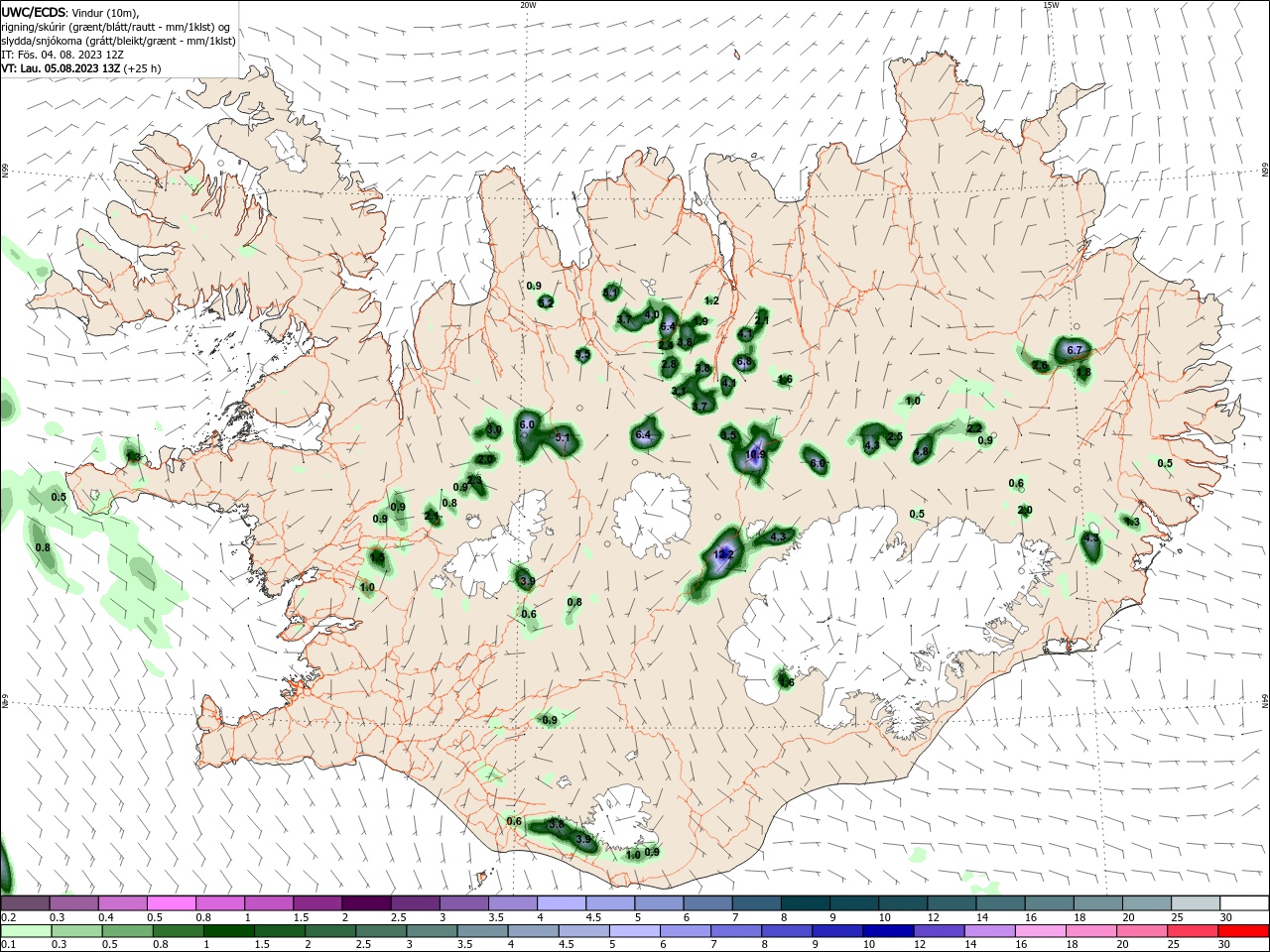Click the 2.2 value label
Viewport: 1270px width, 952px height.
pyautogui.click(x=974, y=427)
